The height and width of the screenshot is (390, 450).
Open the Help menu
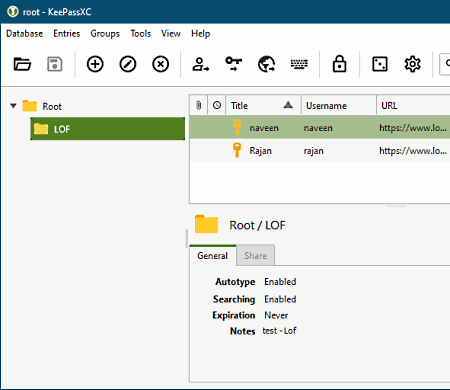200,34
